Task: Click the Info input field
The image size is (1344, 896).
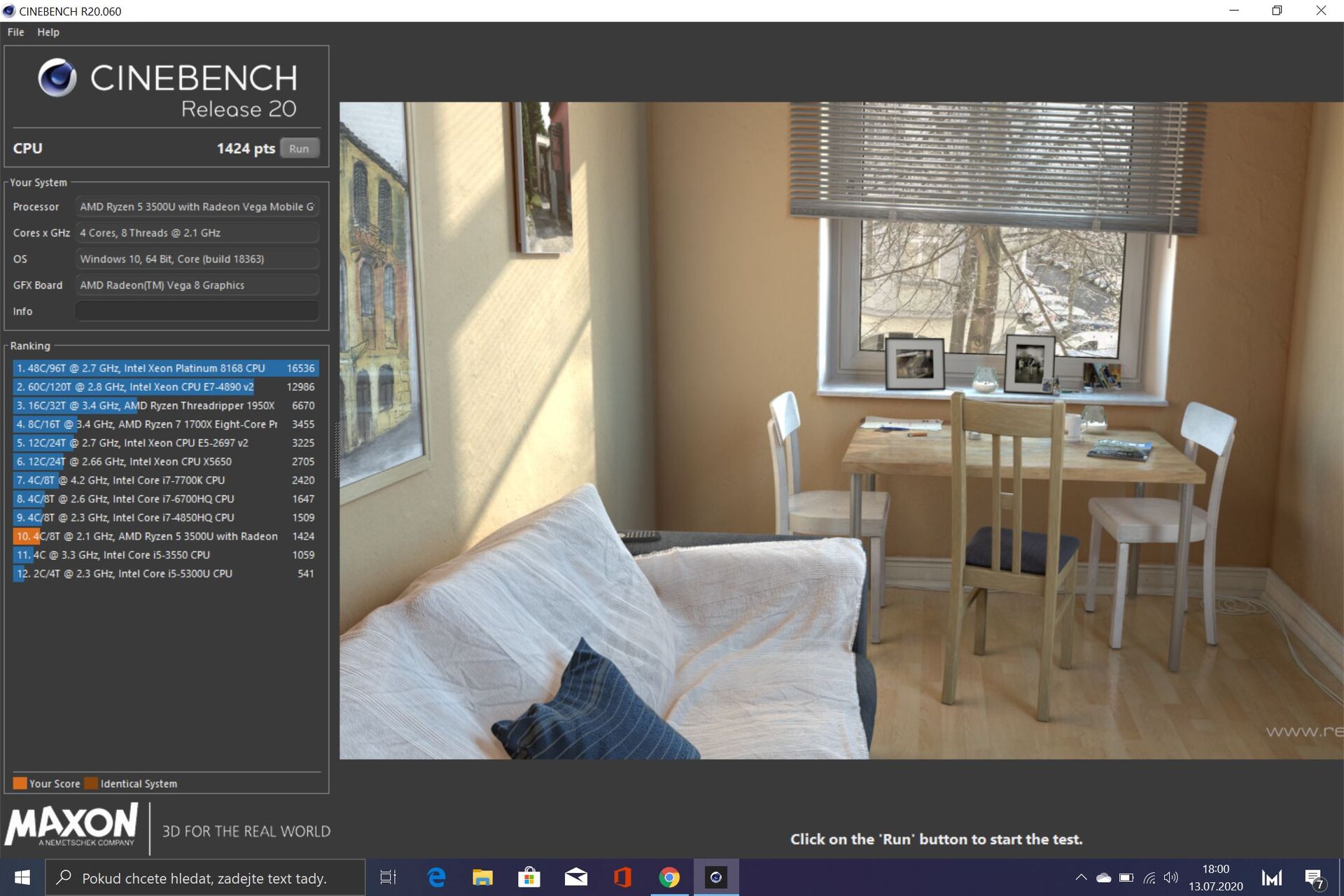Action: click(x=197, y=311)
